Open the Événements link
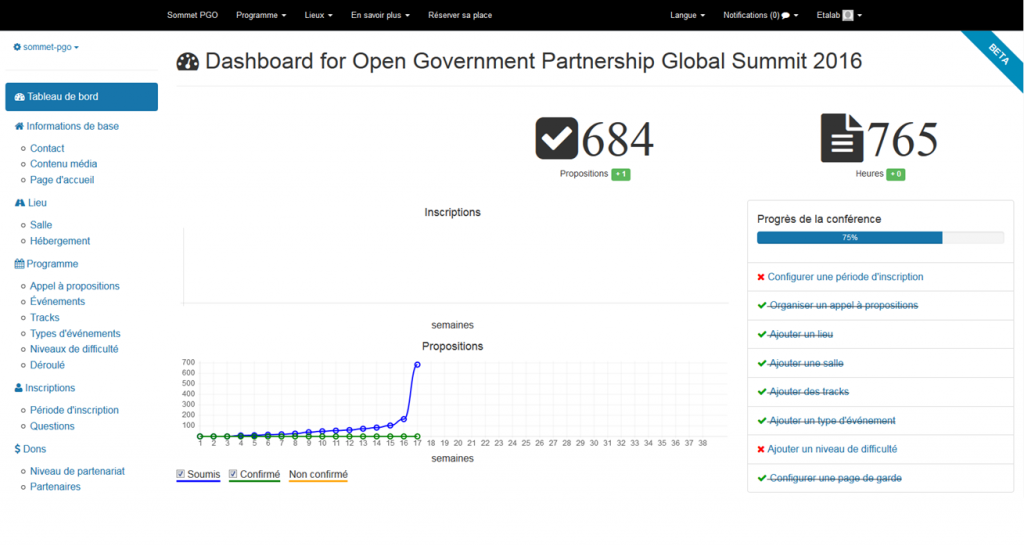The image size is (1024, 546). 57,302
